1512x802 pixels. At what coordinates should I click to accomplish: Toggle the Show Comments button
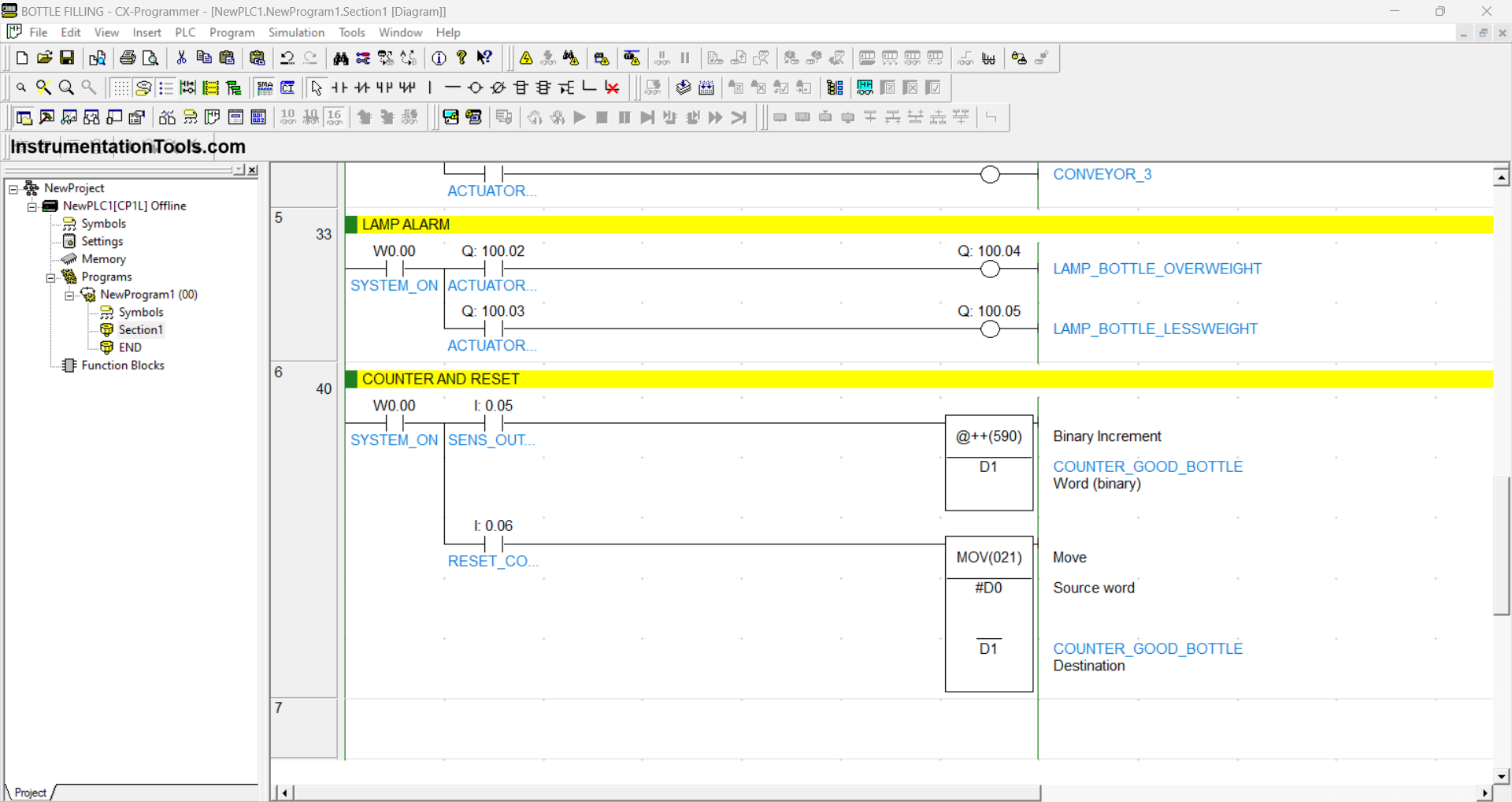click(x=143, y=87)
